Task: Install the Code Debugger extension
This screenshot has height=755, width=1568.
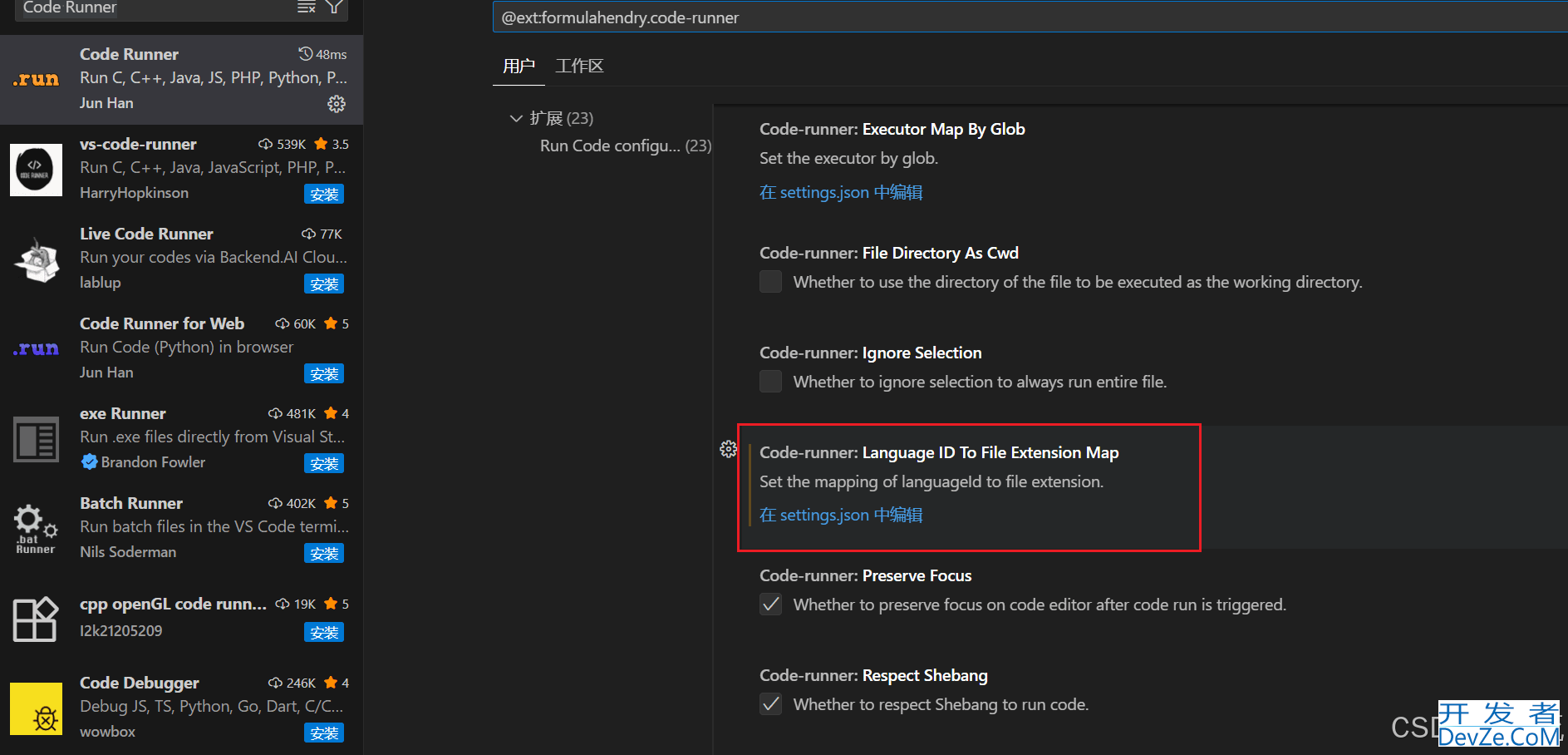Action: 324,733
